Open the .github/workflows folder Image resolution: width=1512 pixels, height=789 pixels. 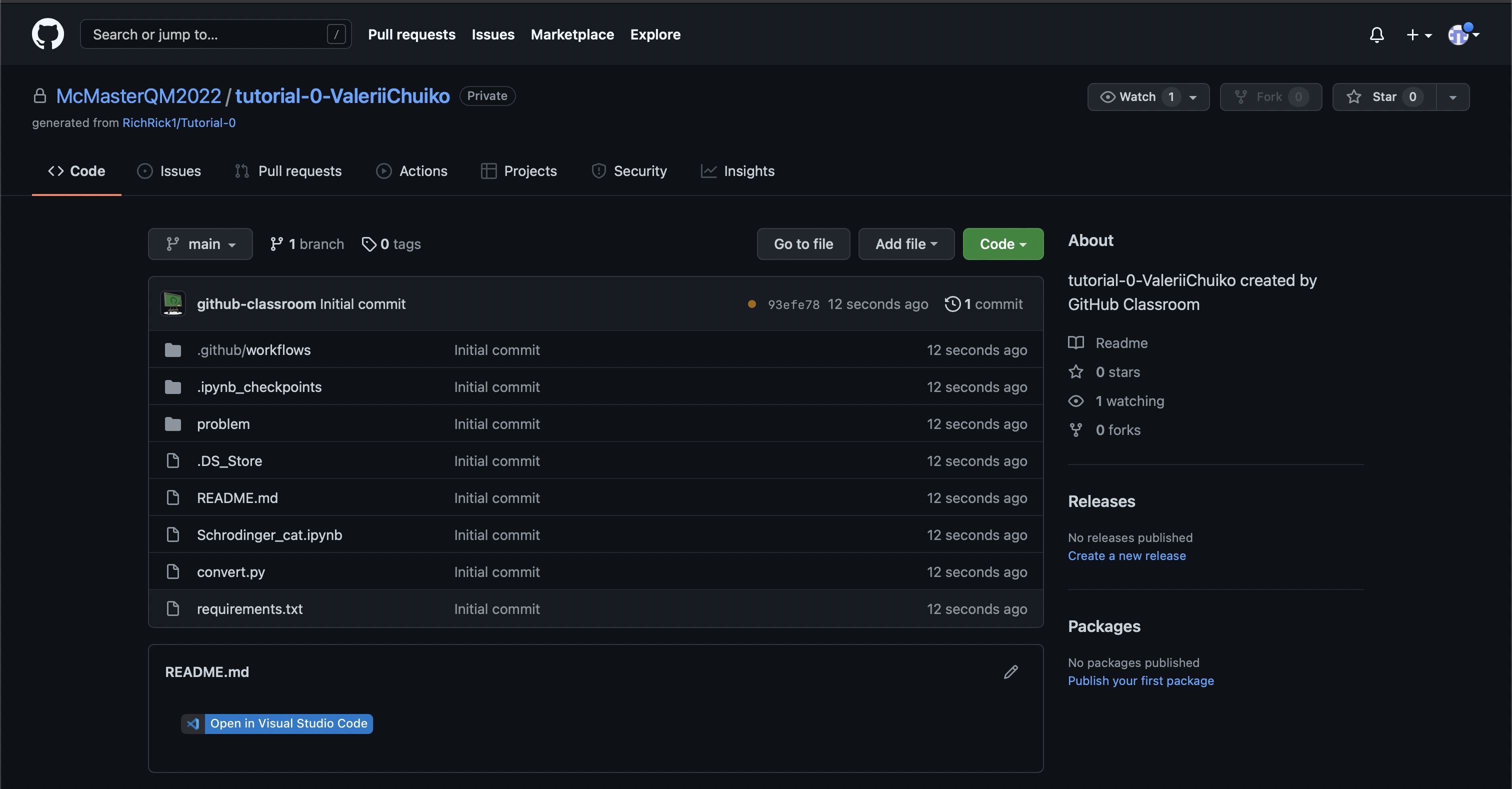(x=253, y=350)
